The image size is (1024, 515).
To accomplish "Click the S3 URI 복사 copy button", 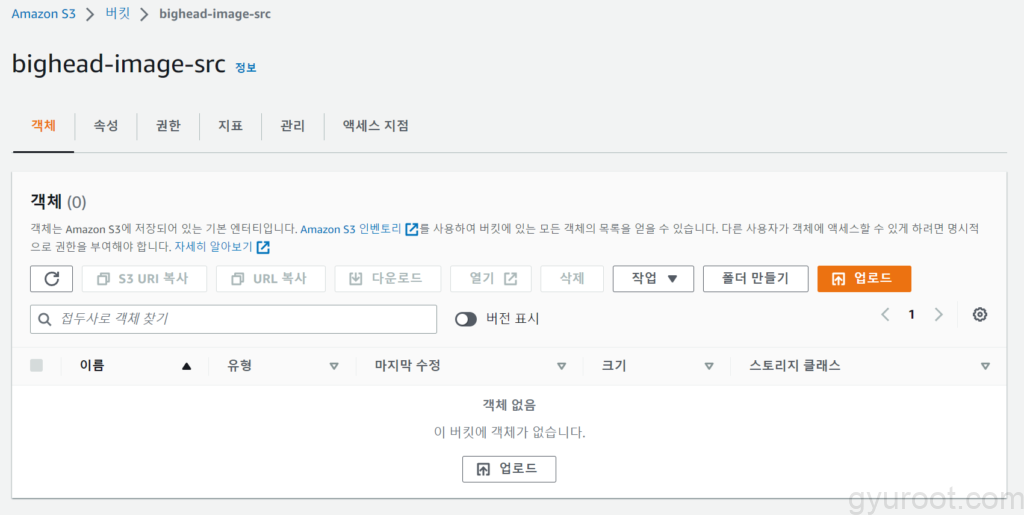I will (144, 279).
